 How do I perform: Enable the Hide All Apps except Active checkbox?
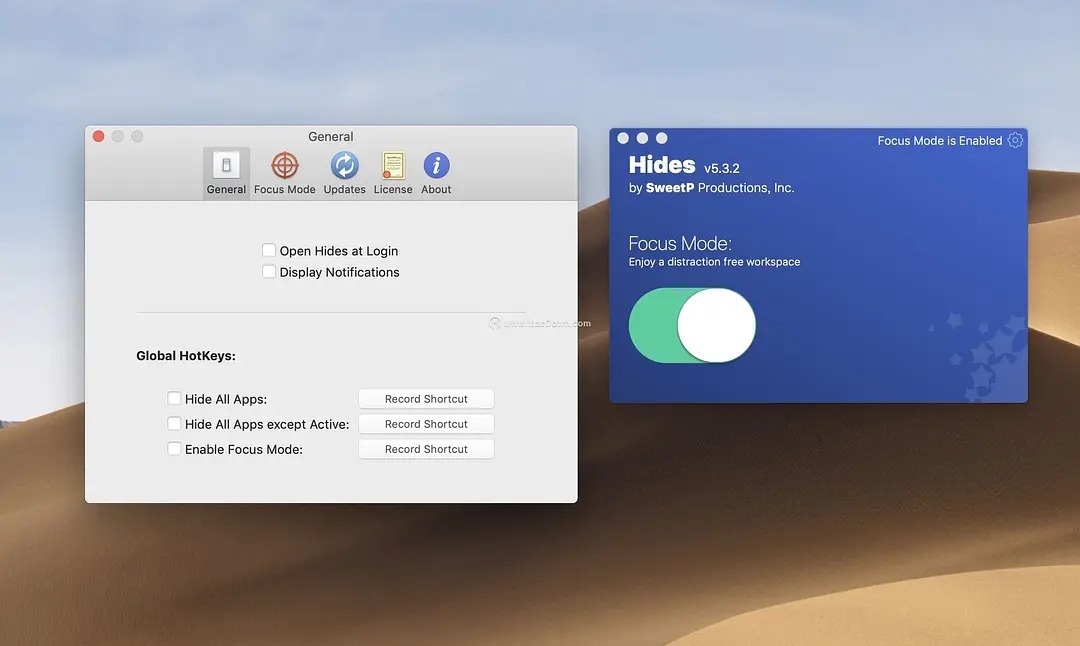(x=174, y=424)
